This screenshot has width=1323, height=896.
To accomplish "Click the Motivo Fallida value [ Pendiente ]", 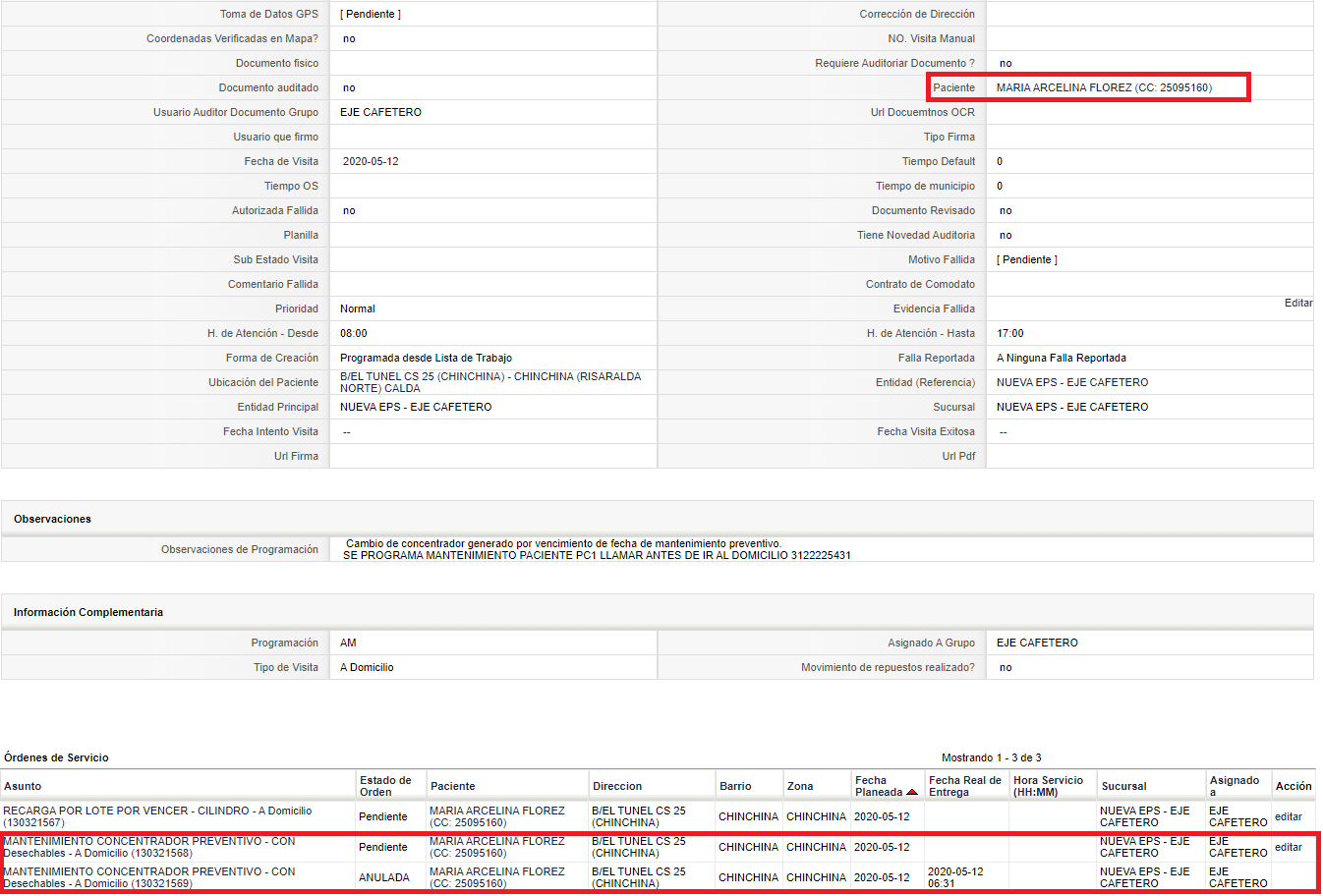I will [1027, 259].
